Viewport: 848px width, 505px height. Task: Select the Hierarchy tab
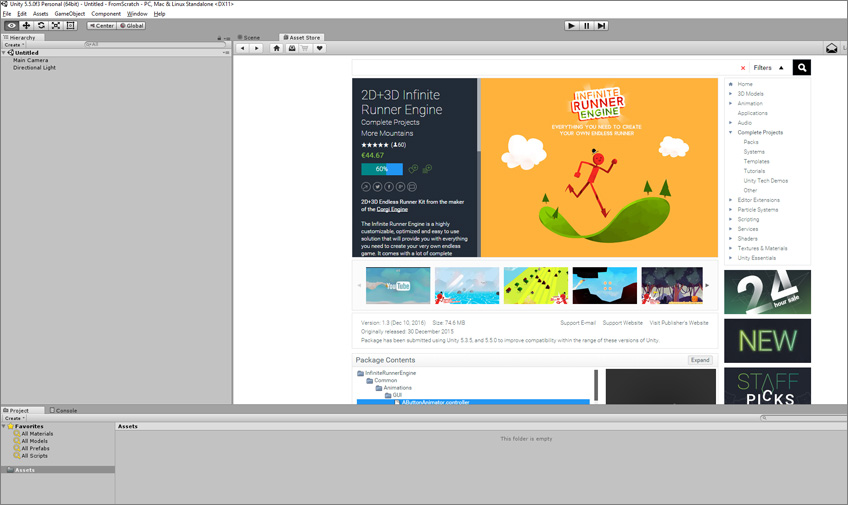pyautogui.click(x=22, y=37)
